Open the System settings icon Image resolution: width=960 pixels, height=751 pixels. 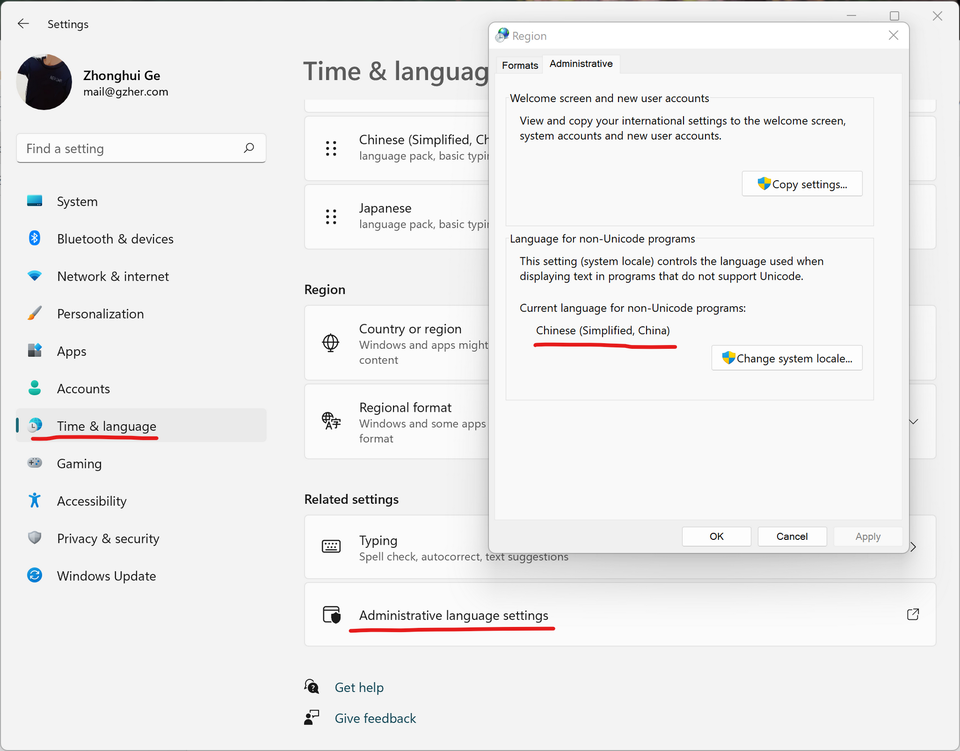point(35,201)
